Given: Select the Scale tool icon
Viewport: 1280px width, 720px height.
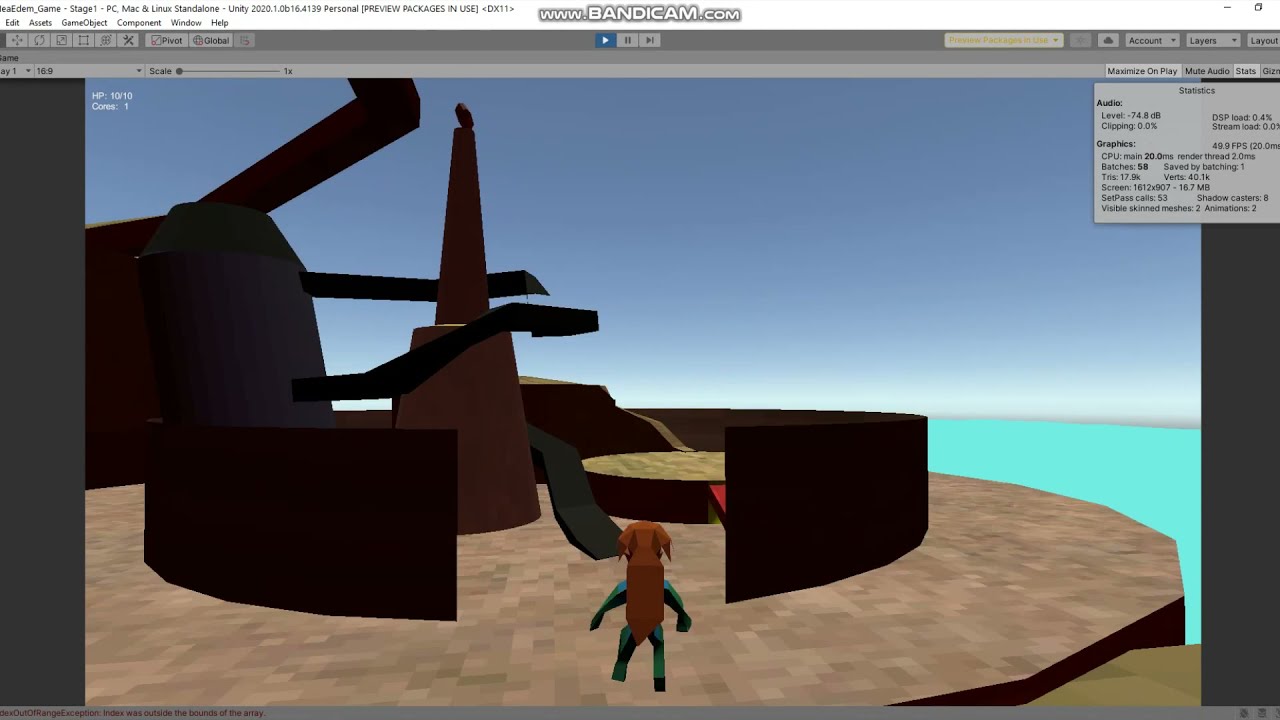Looking at the screenshot, I should tap(61, 40).
